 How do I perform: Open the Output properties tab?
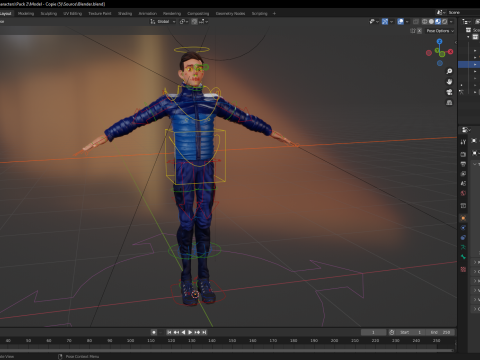(x=463, y=164)
